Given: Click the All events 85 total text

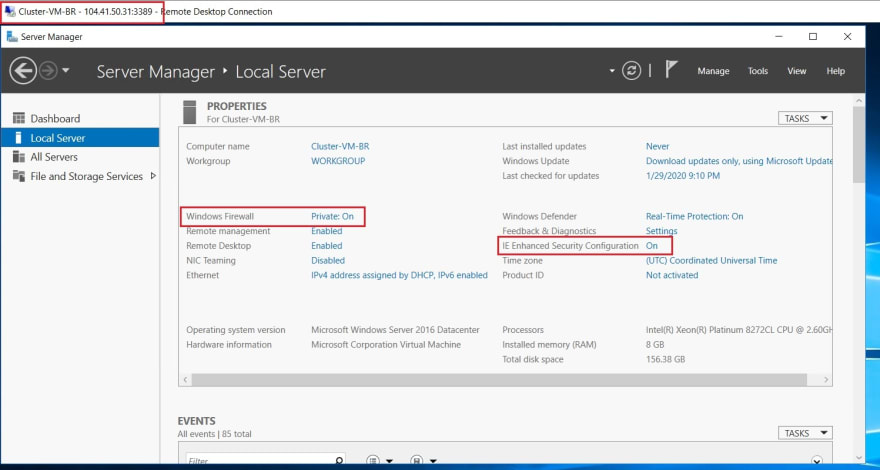Looking at the screenshot, I should click(x=214, y=434).
